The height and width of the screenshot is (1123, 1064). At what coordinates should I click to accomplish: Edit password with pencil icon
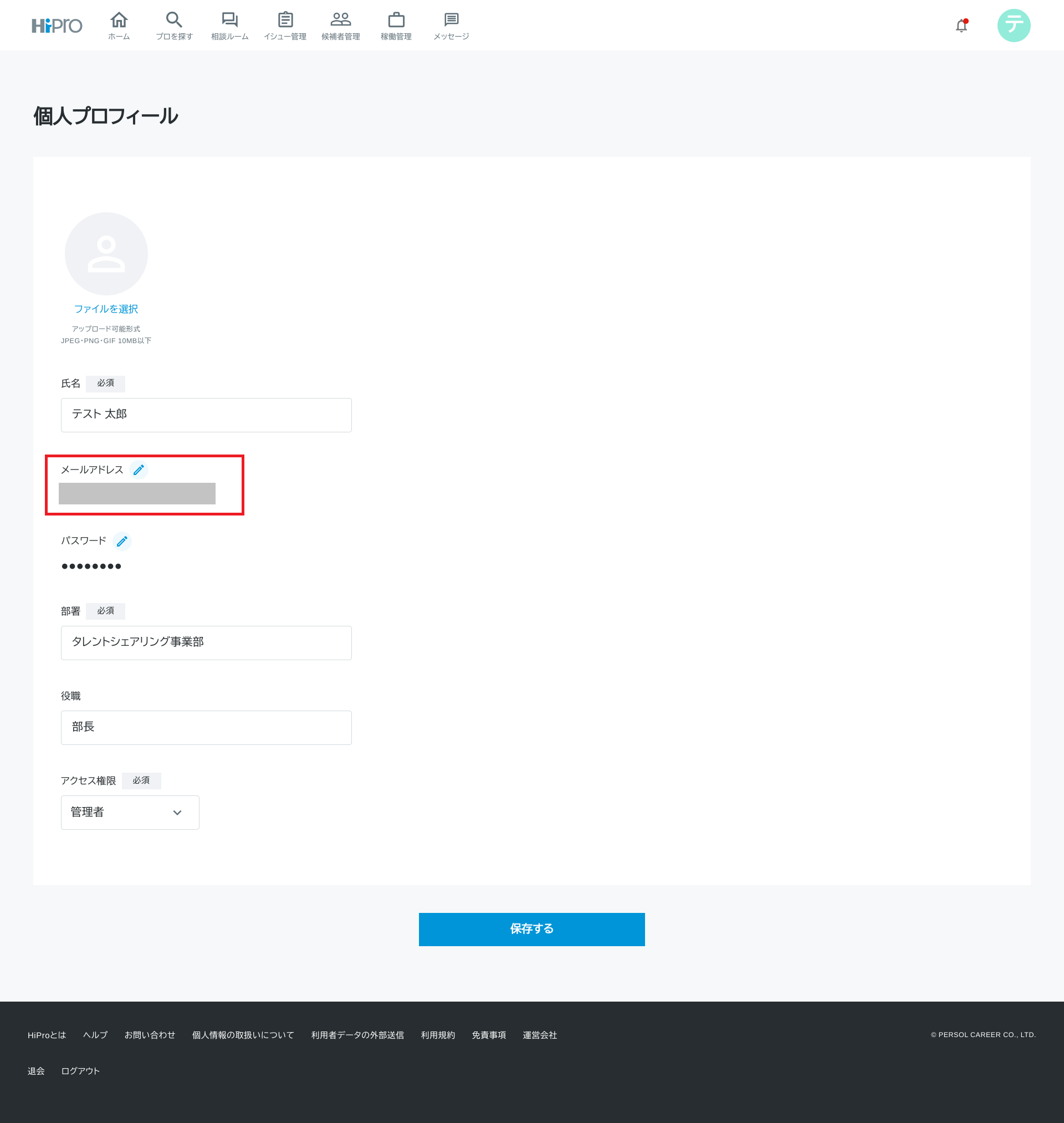(x=122, y=541)
